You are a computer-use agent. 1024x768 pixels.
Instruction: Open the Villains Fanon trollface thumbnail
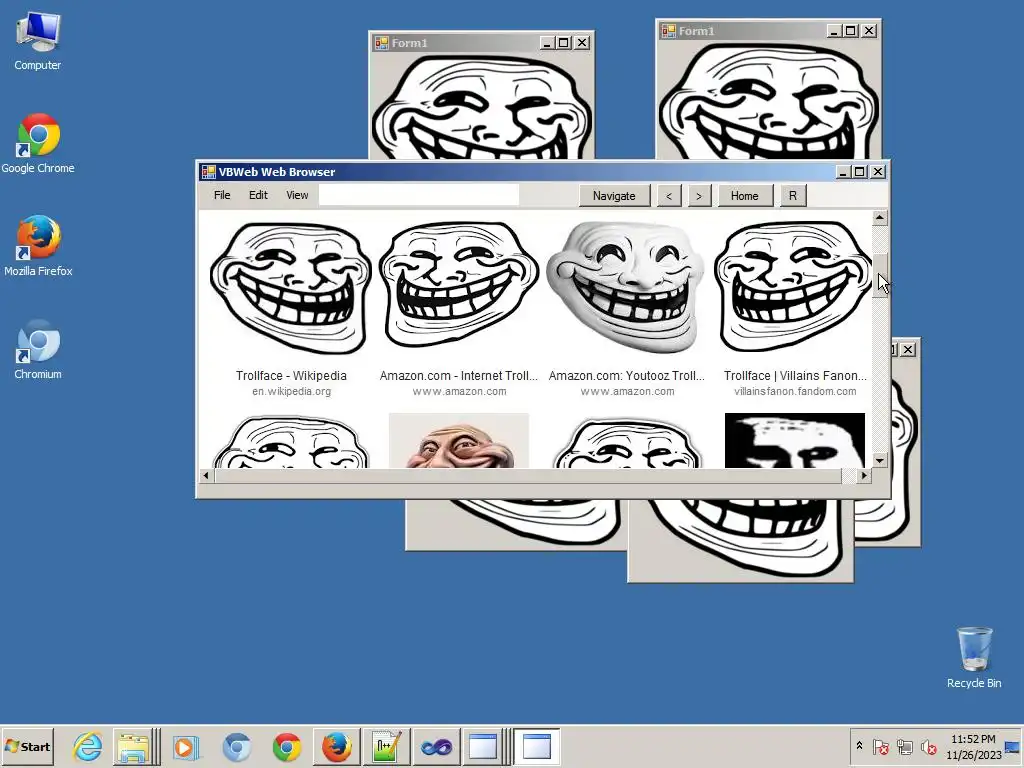coord(794,287)
